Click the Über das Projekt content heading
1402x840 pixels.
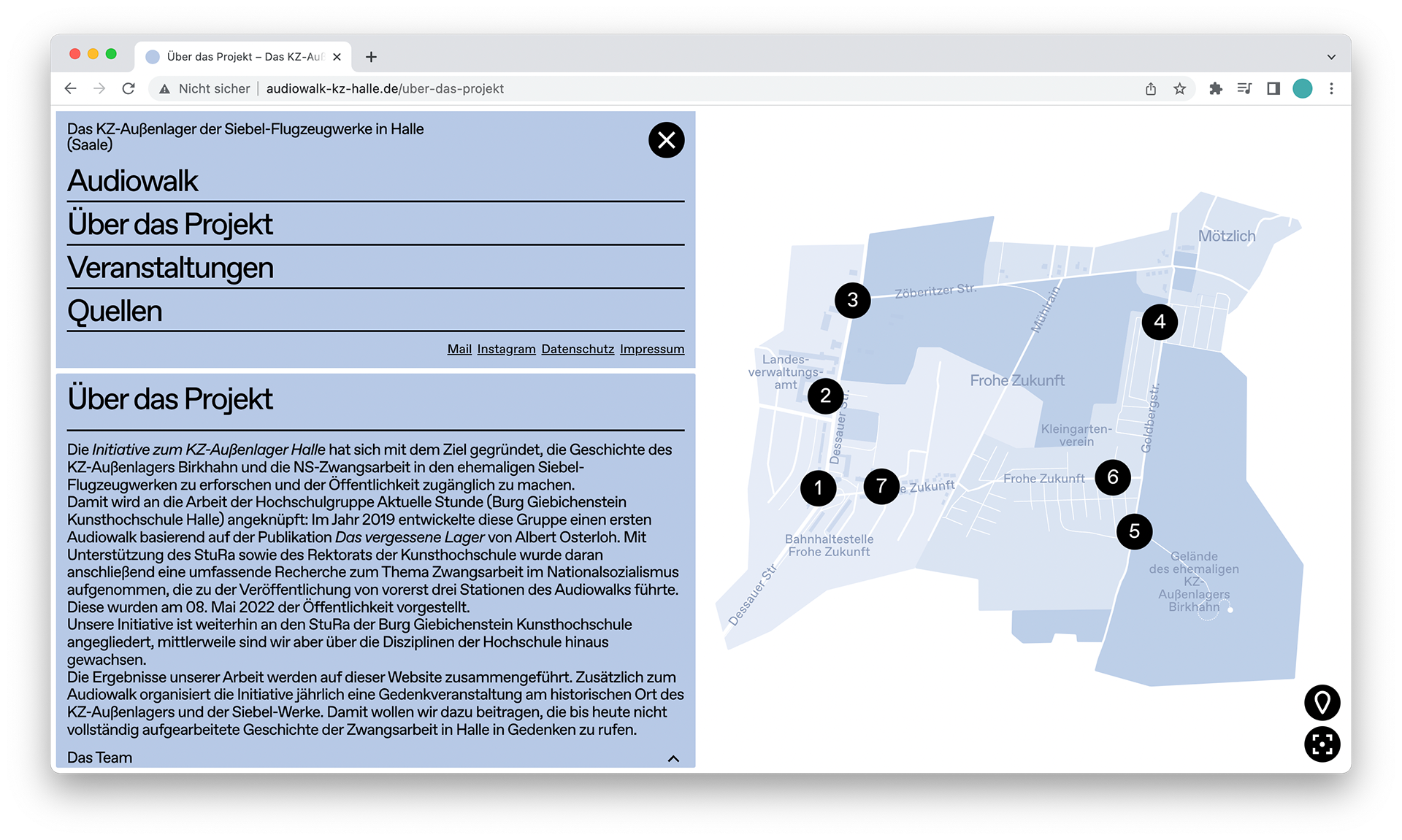pos(169,399)
